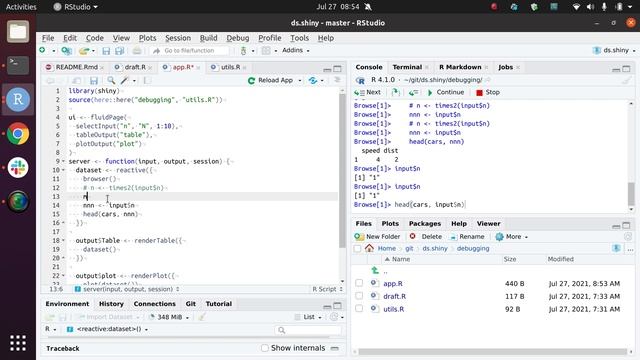Open the Tools menu
The height and width of the screenshot is (360, 640).
coord(299,38)
